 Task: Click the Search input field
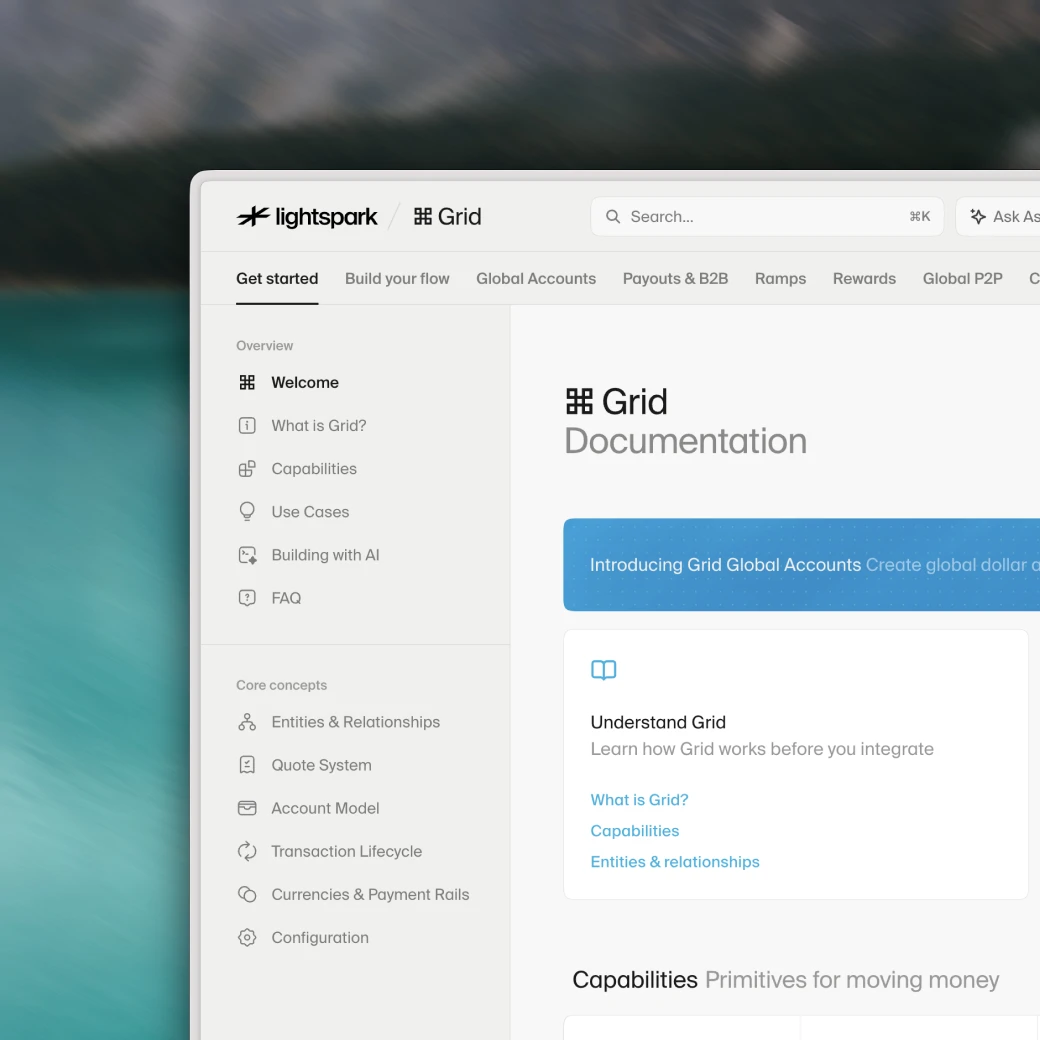click(767, 217)
